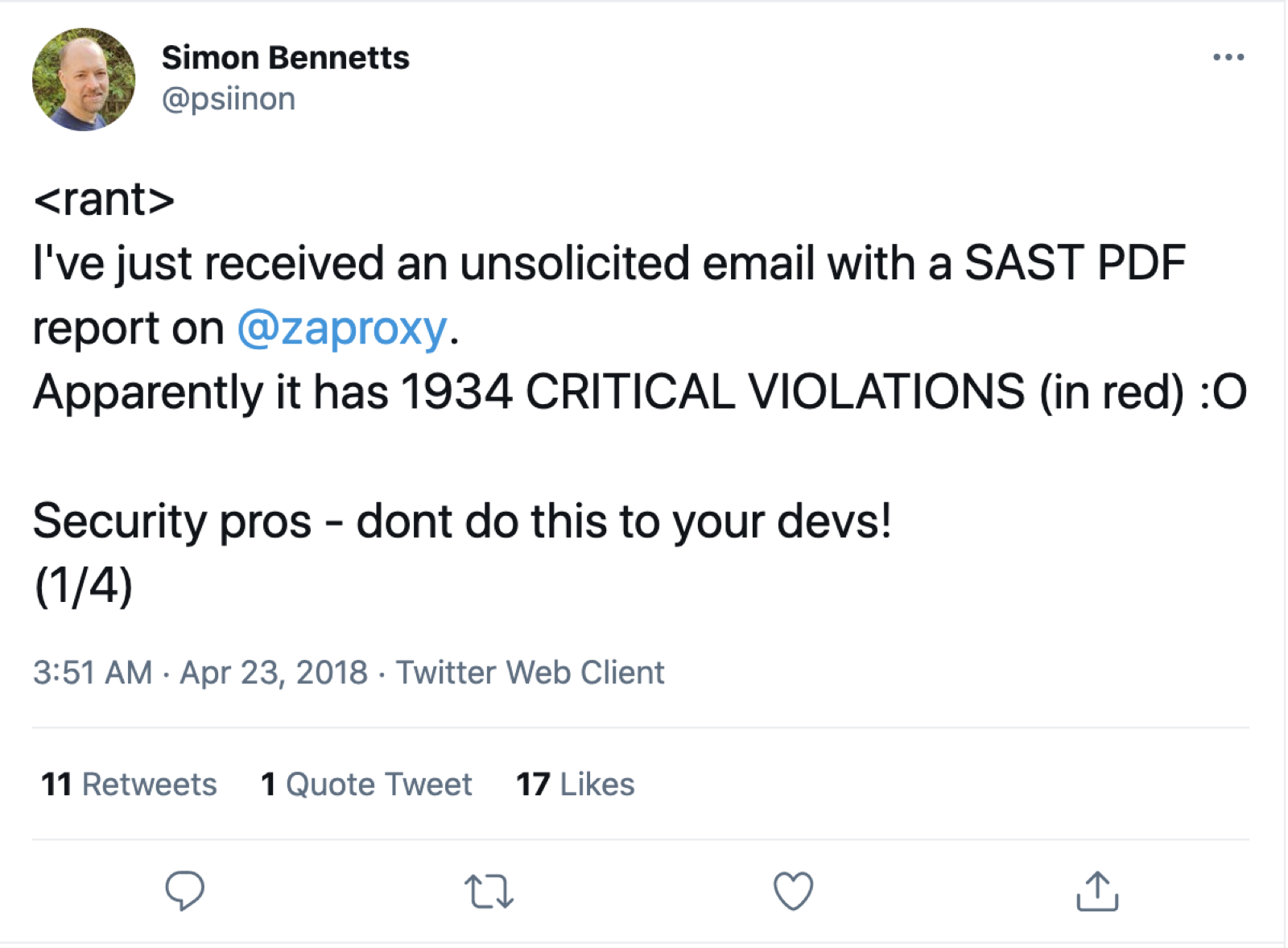Click the 'unsolicited email' sentence line

click(x=609, y=264)
